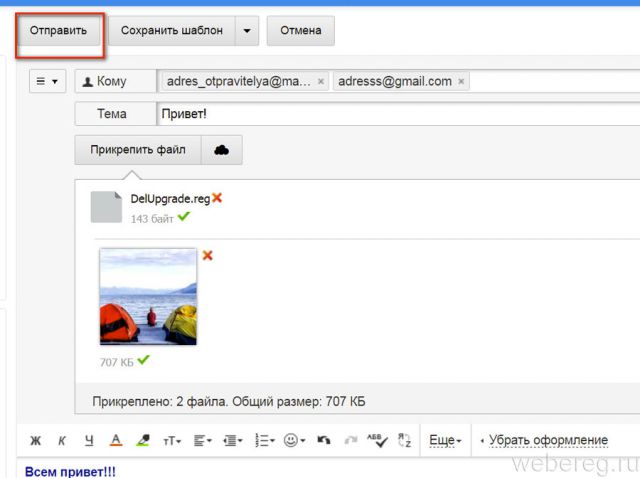
Task: Open the header fields menu dropdown
Action: point(46,81)
